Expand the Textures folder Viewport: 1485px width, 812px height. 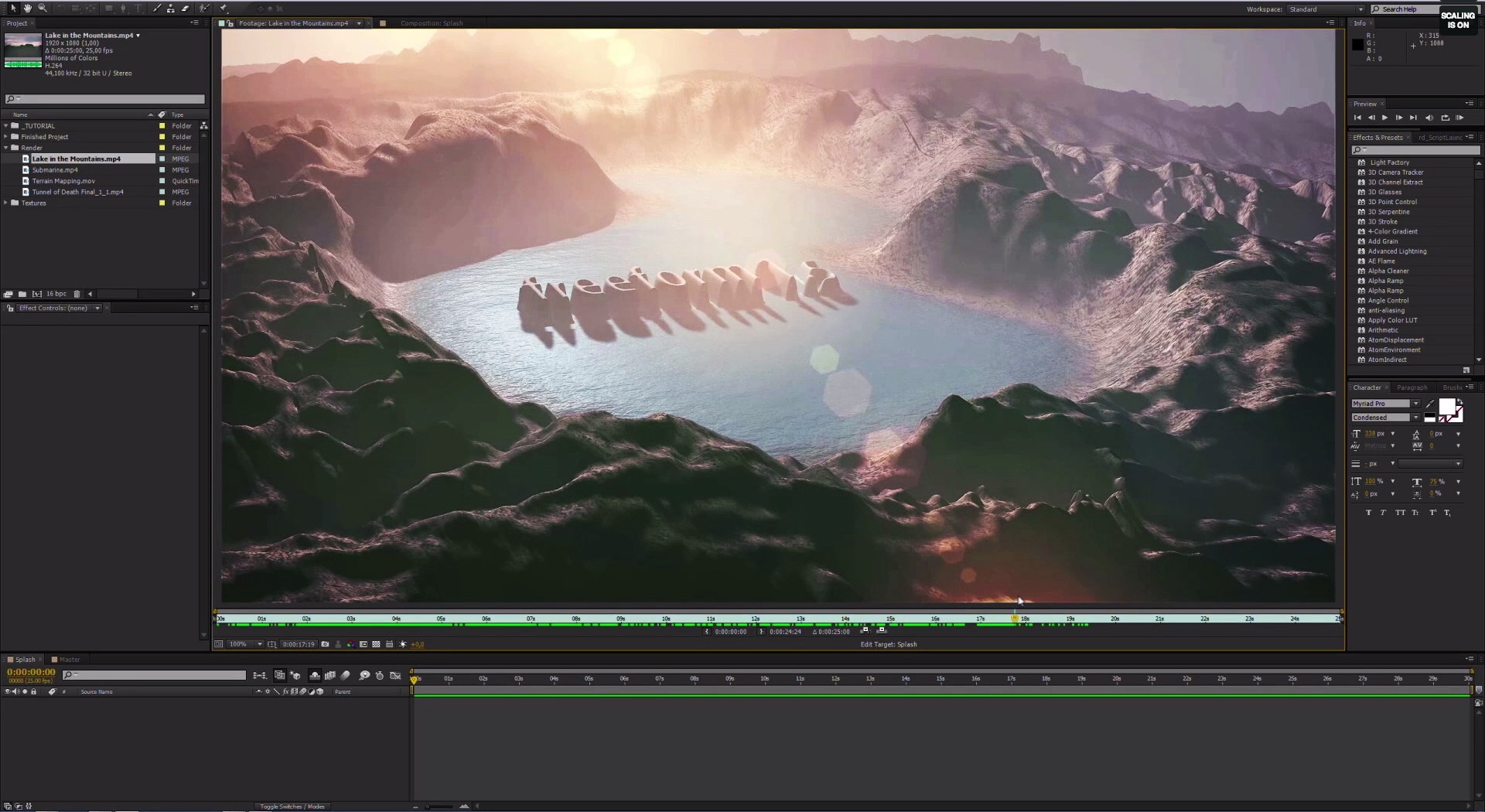point(6,203)
